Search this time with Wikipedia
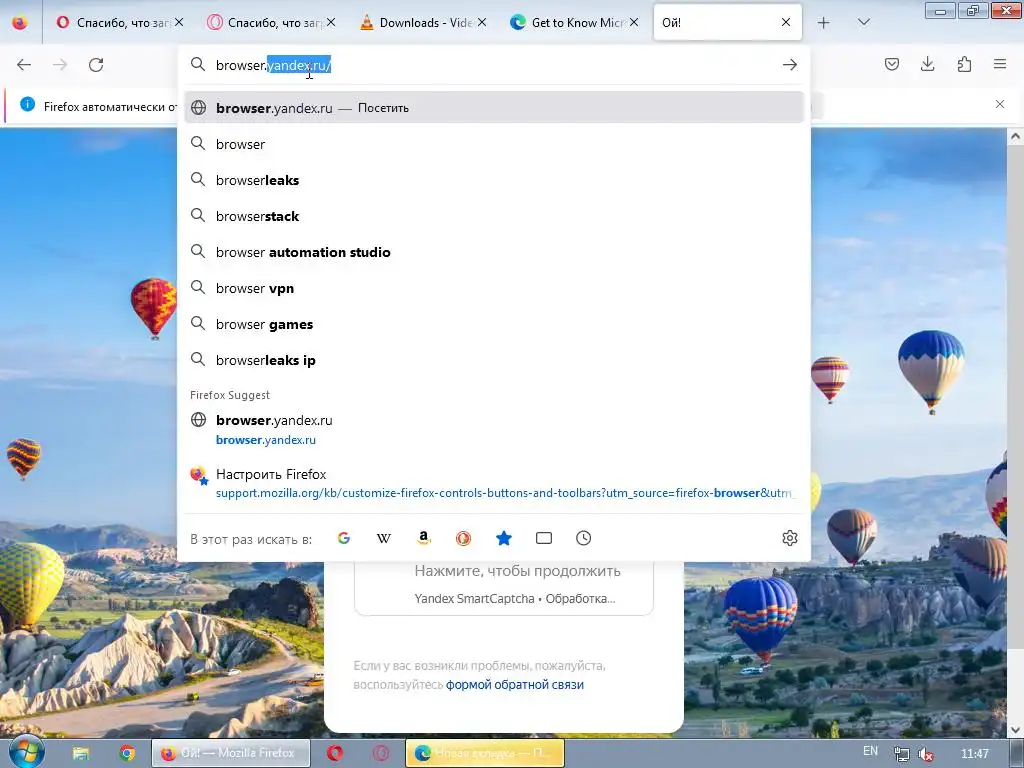Screen dimensions: 1024x768 [x=384, y=538]
